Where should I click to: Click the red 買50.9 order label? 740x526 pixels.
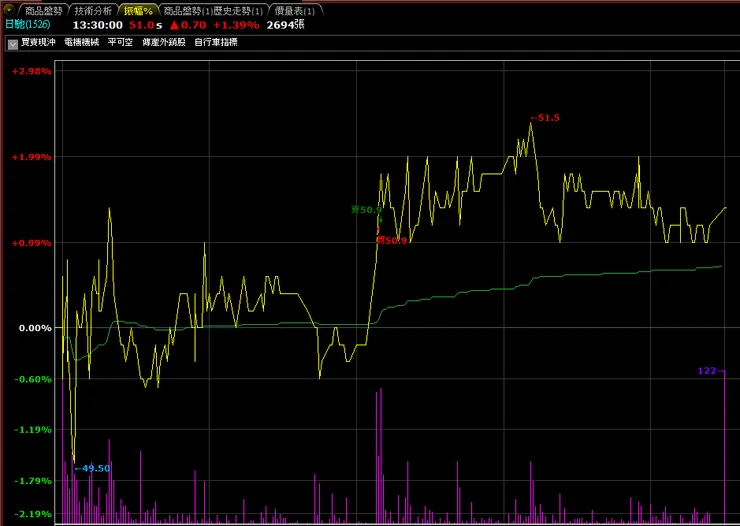pyautogui.click(x=391, y=241)
